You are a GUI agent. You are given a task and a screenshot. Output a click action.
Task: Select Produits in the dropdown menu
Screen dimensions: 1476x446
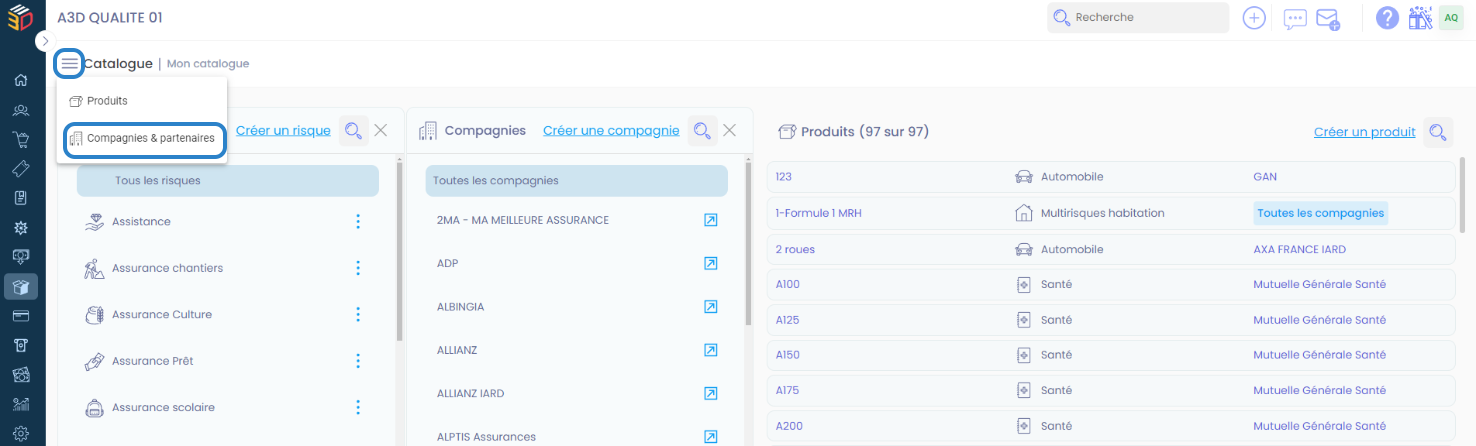(107, 101)
